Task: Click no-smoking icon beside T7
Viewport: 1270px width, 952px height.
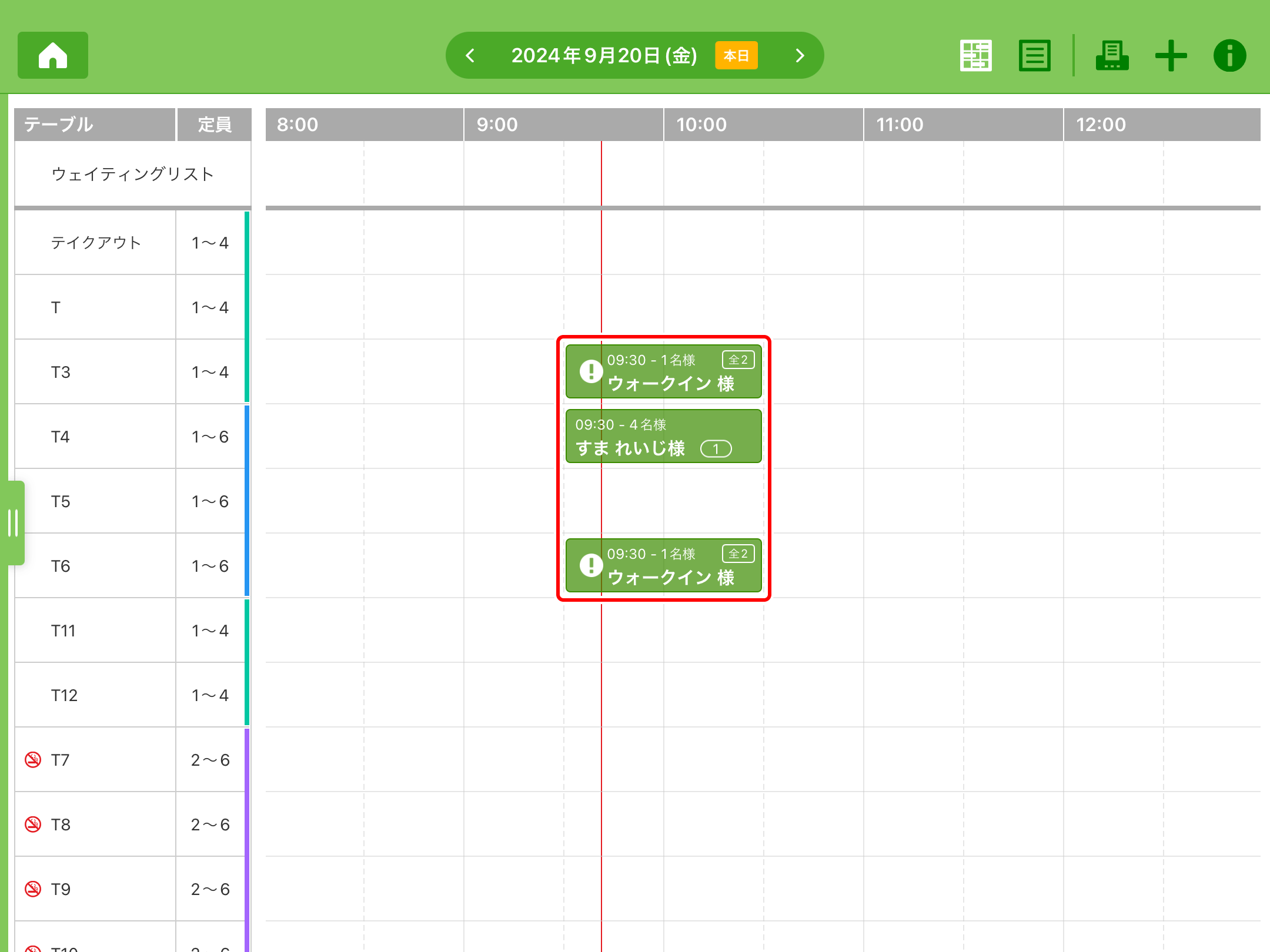Action: tap(33, 760)
